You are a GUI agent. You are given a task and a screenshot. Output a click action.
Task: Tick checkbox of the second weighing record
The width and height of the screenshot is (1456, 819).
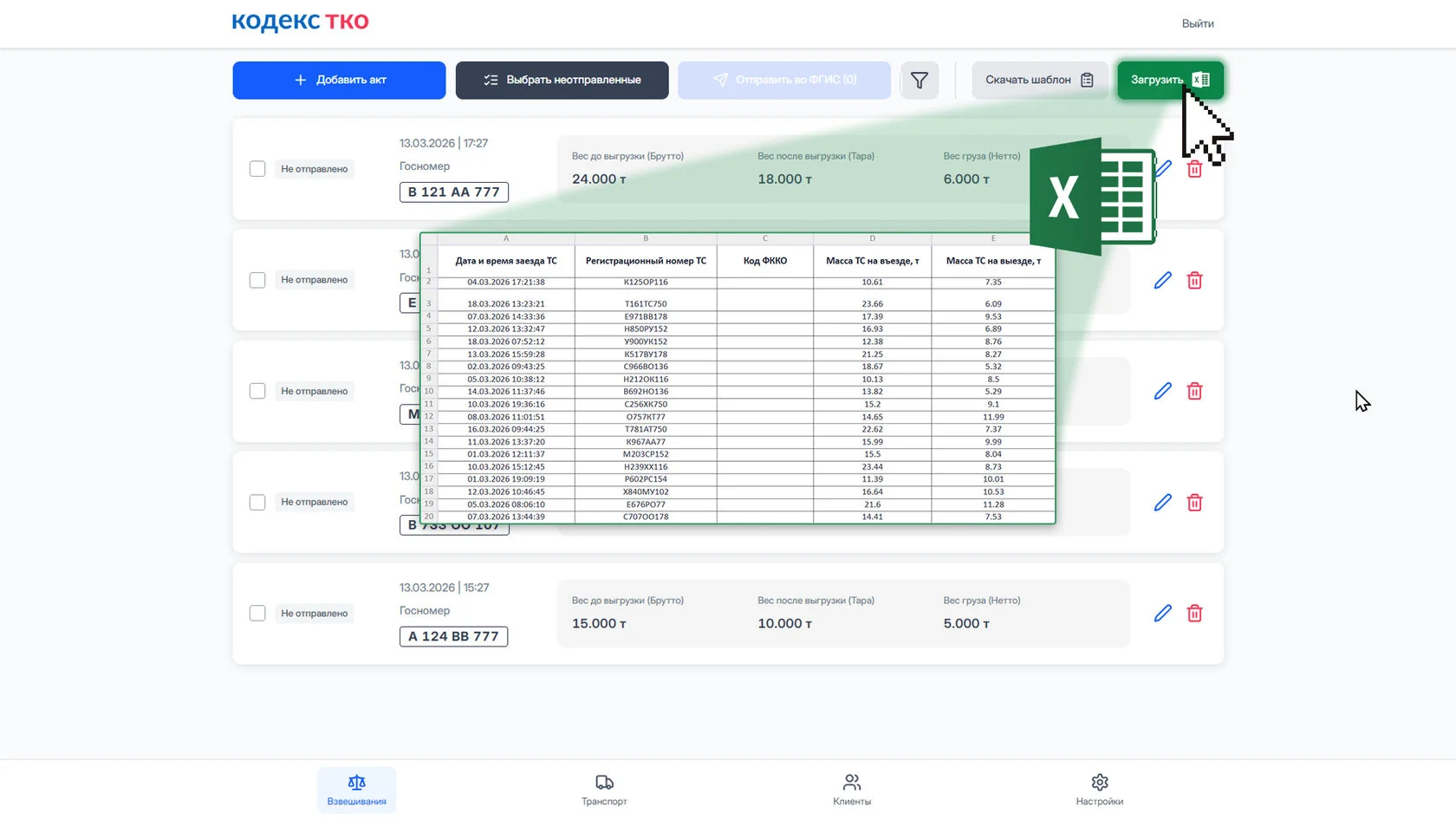click(x=257, y=280)
